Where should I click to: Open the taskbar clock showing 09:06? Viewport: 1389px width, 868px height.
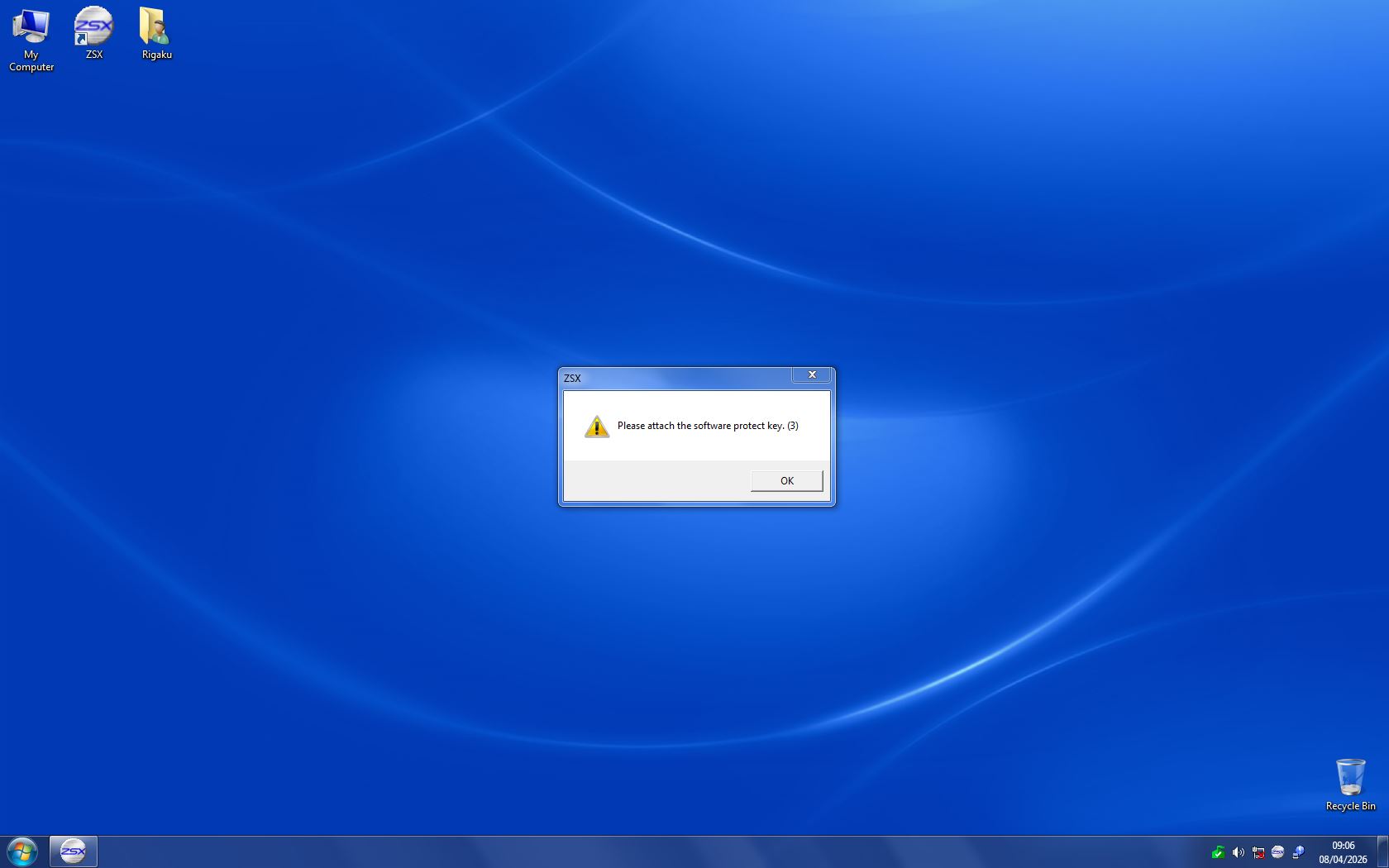point(1343,852)
